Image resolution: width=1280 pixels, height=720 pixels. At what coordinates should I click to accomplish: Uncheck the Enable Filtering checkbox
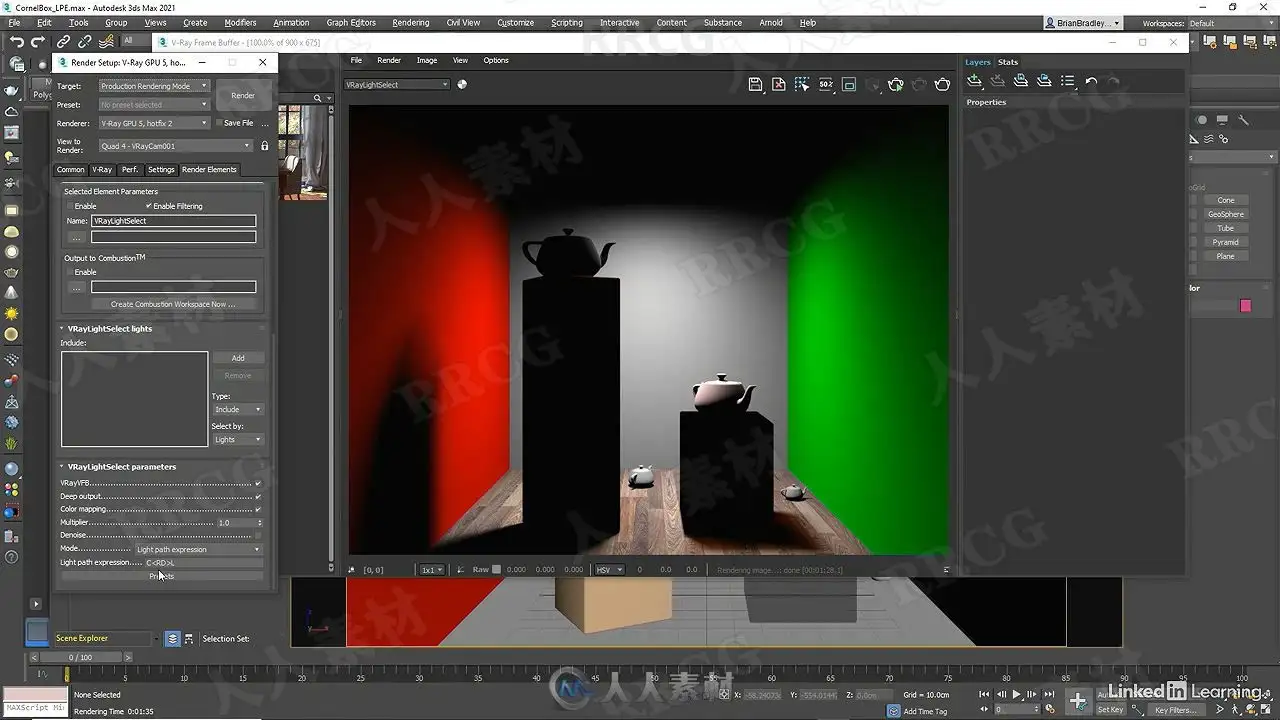coord(149,206)
